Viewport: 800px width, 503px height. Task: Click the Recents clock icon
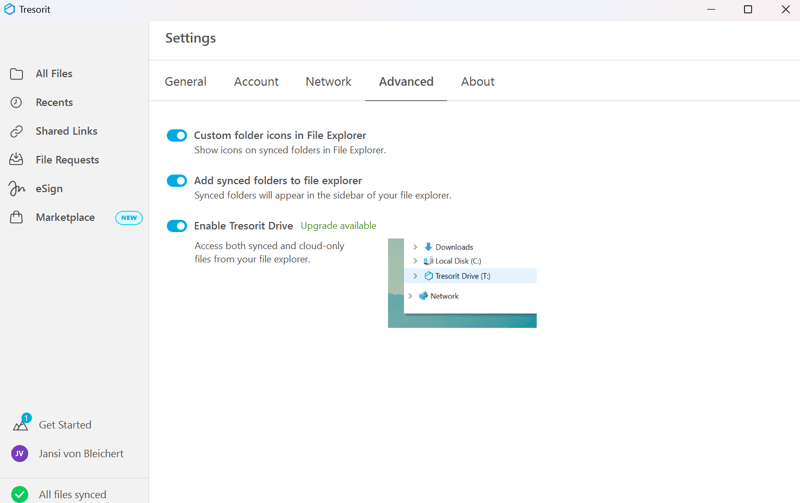click(16, 103)
